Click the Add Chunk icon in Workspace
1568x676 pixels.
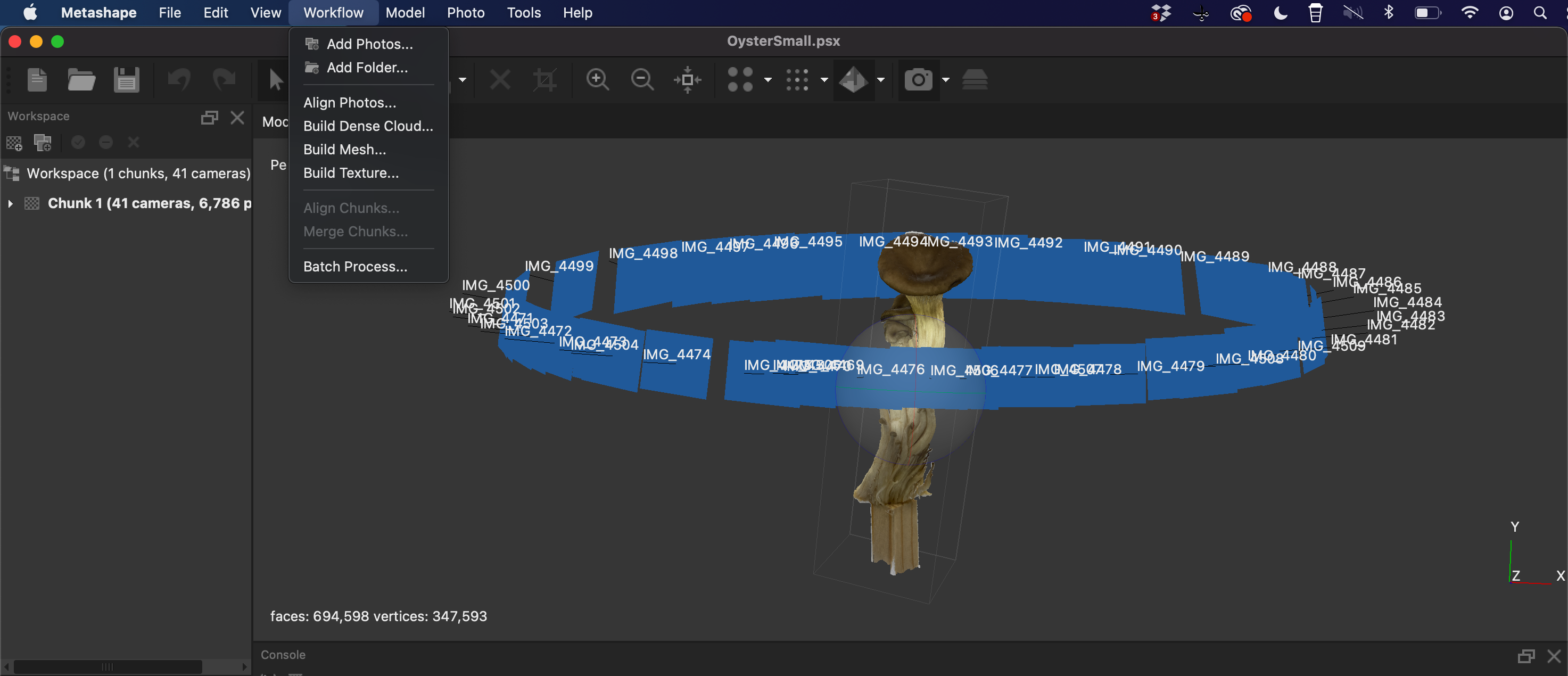coord(14,143)
